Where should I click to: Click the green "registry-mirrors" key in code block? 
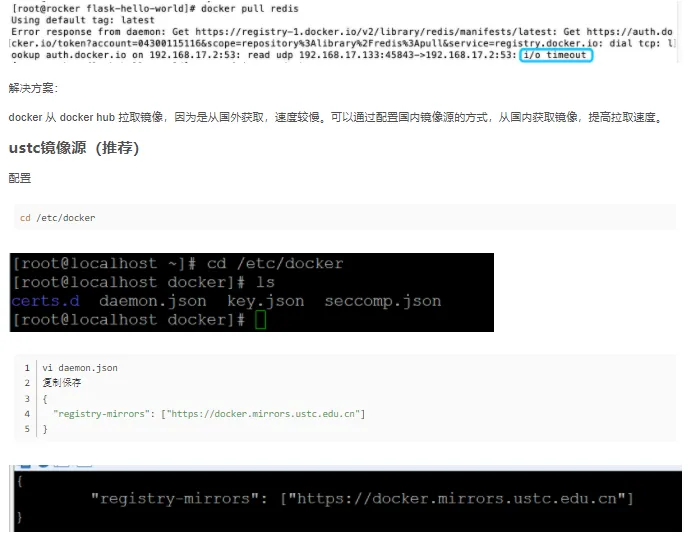101,414
